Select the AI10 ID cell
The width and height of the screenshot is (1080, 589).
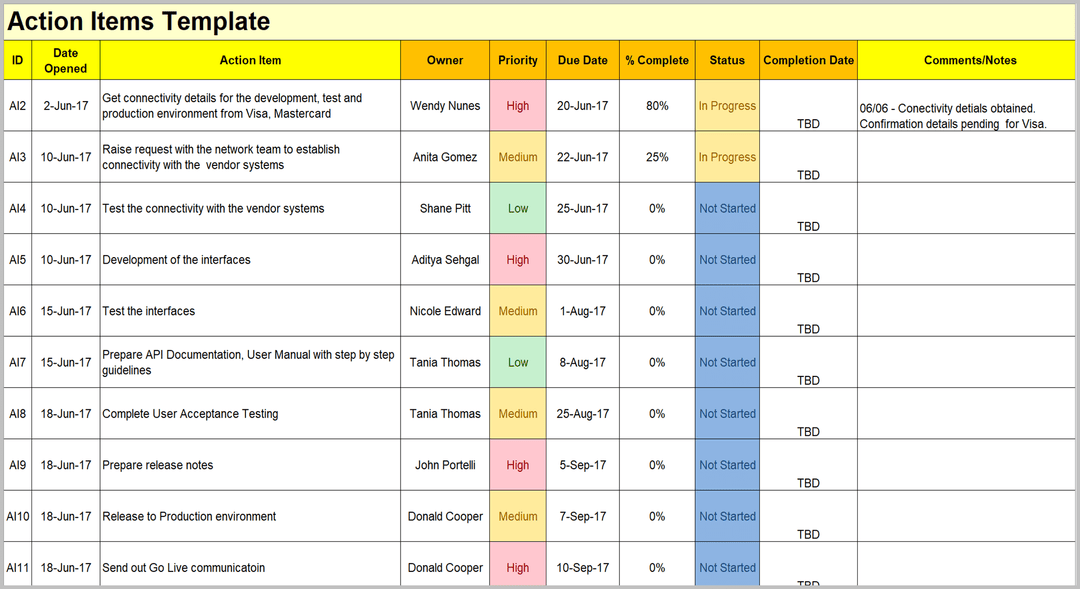(18, 517)
